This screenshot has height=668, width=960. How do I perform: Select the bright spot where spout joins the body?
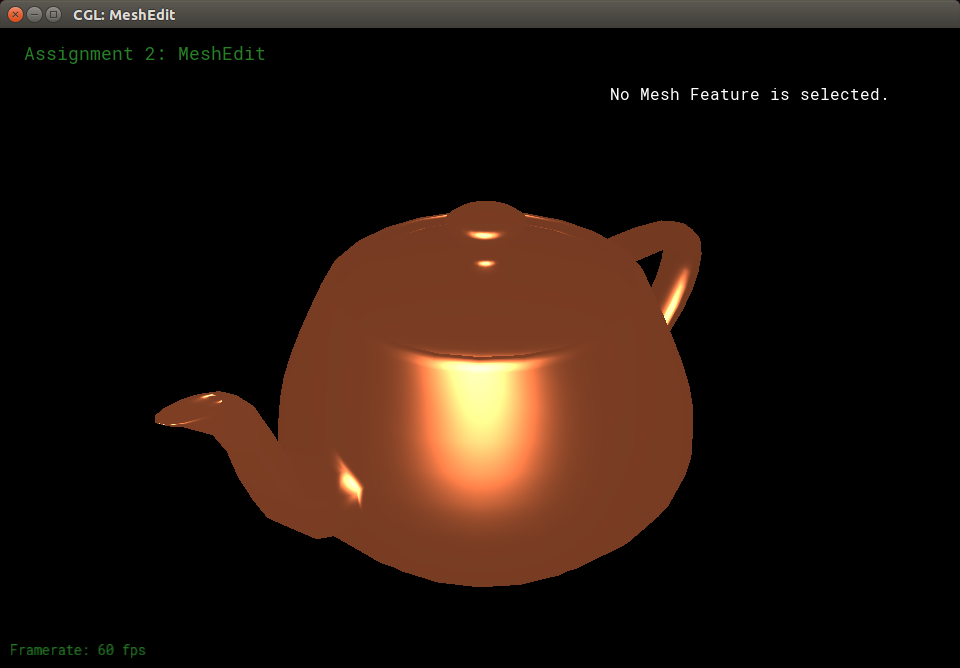click(x=350, y=483)
